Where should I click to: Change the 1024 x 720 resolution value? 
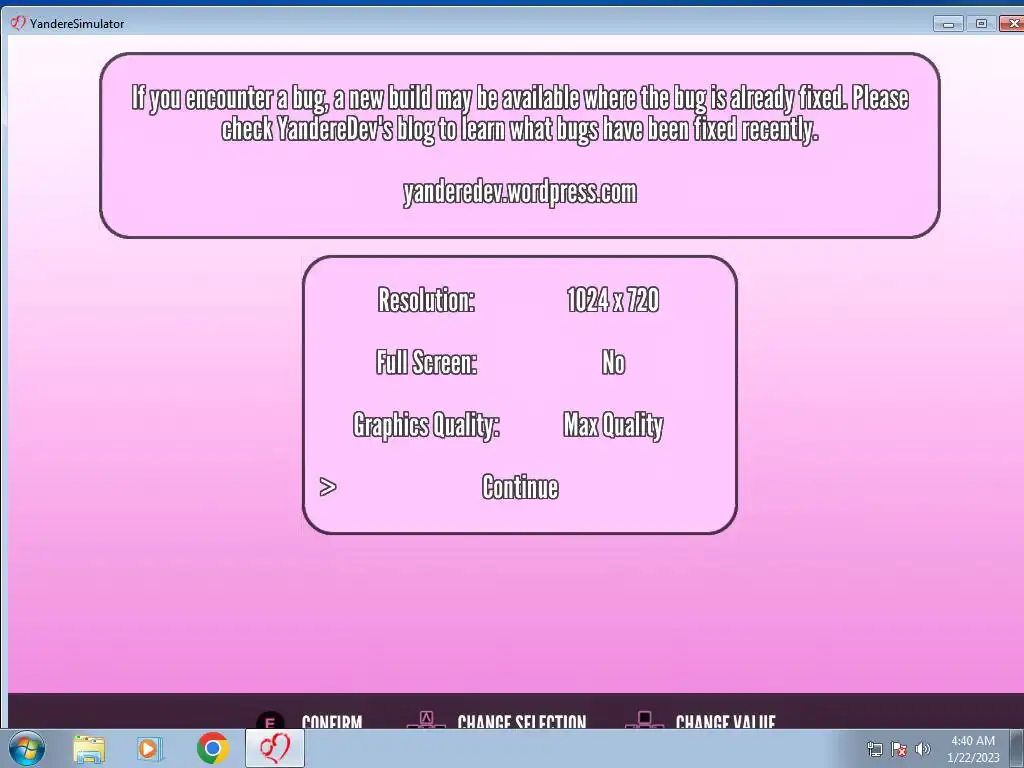[613, 300]
